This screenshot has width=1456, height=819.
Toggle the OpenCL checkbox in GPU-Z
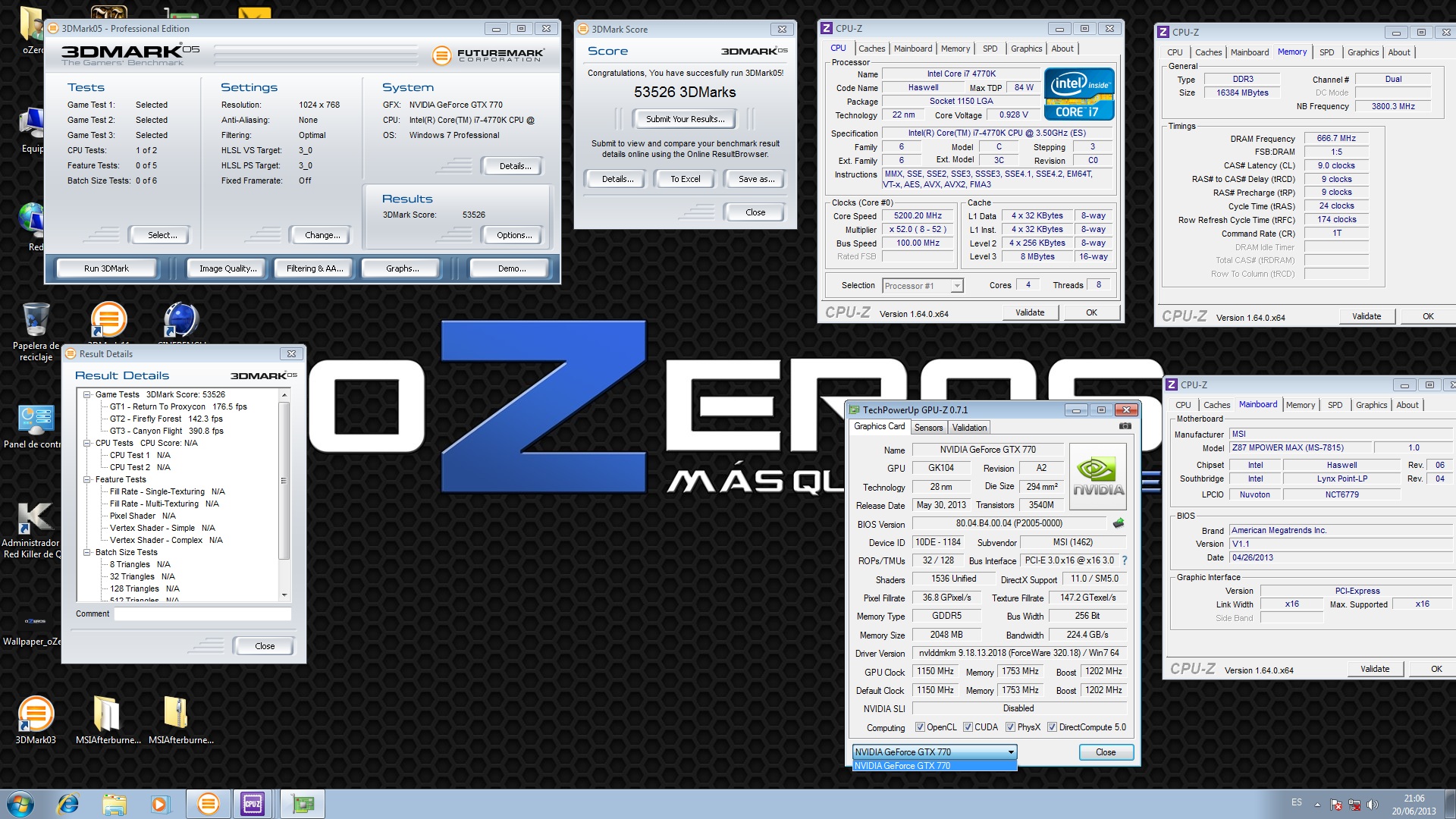pyautogui.click(x=920, y=727)
